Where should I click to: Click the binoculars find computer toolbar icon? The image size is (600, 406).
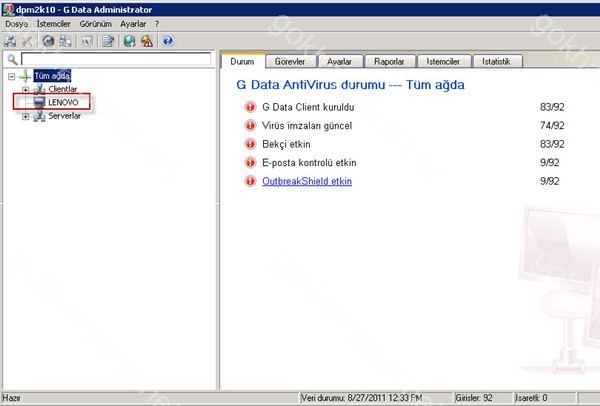click(x=11, y=41)
